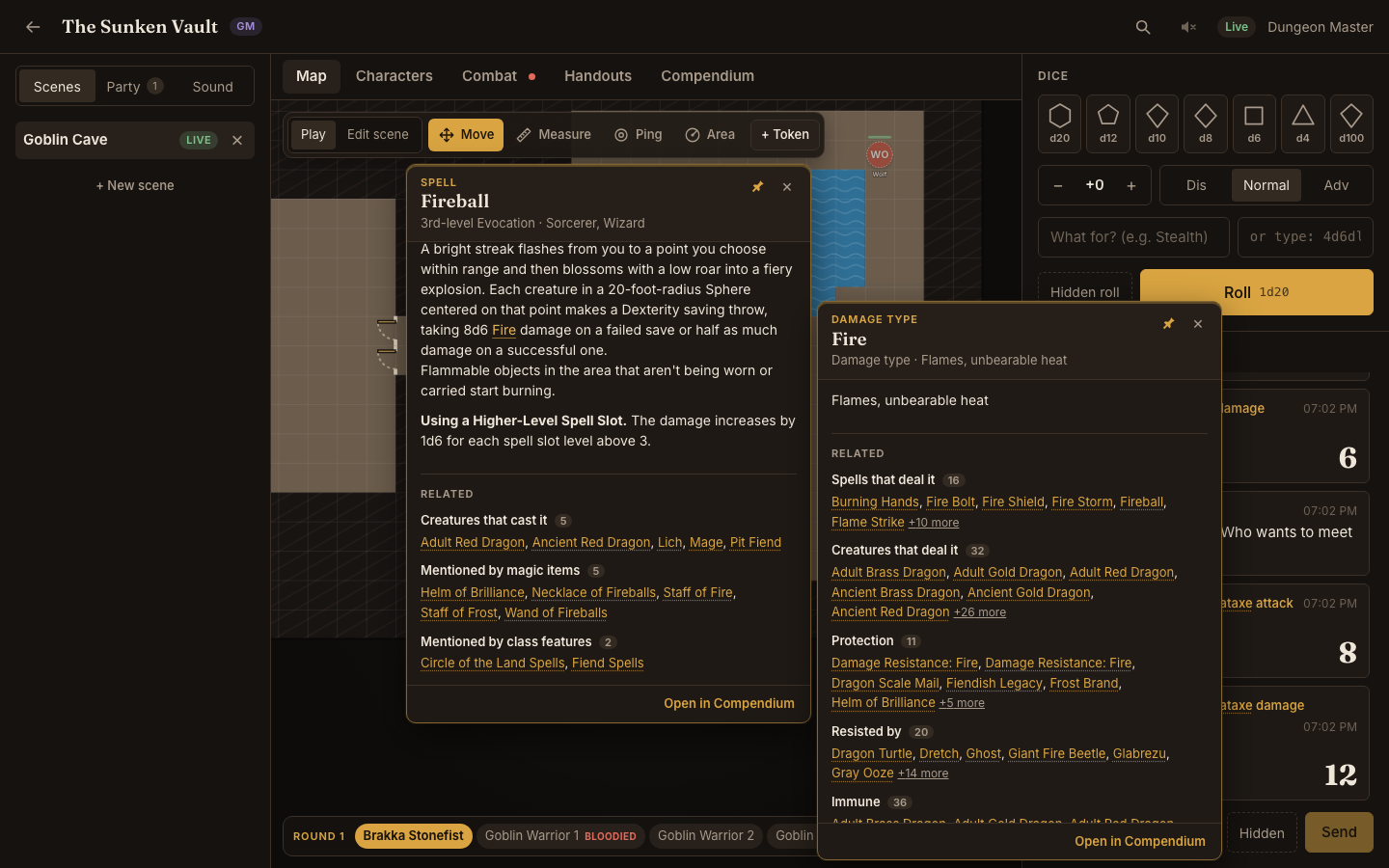Roll the d20 die
1389x868 pixels.
point(1060,123)
